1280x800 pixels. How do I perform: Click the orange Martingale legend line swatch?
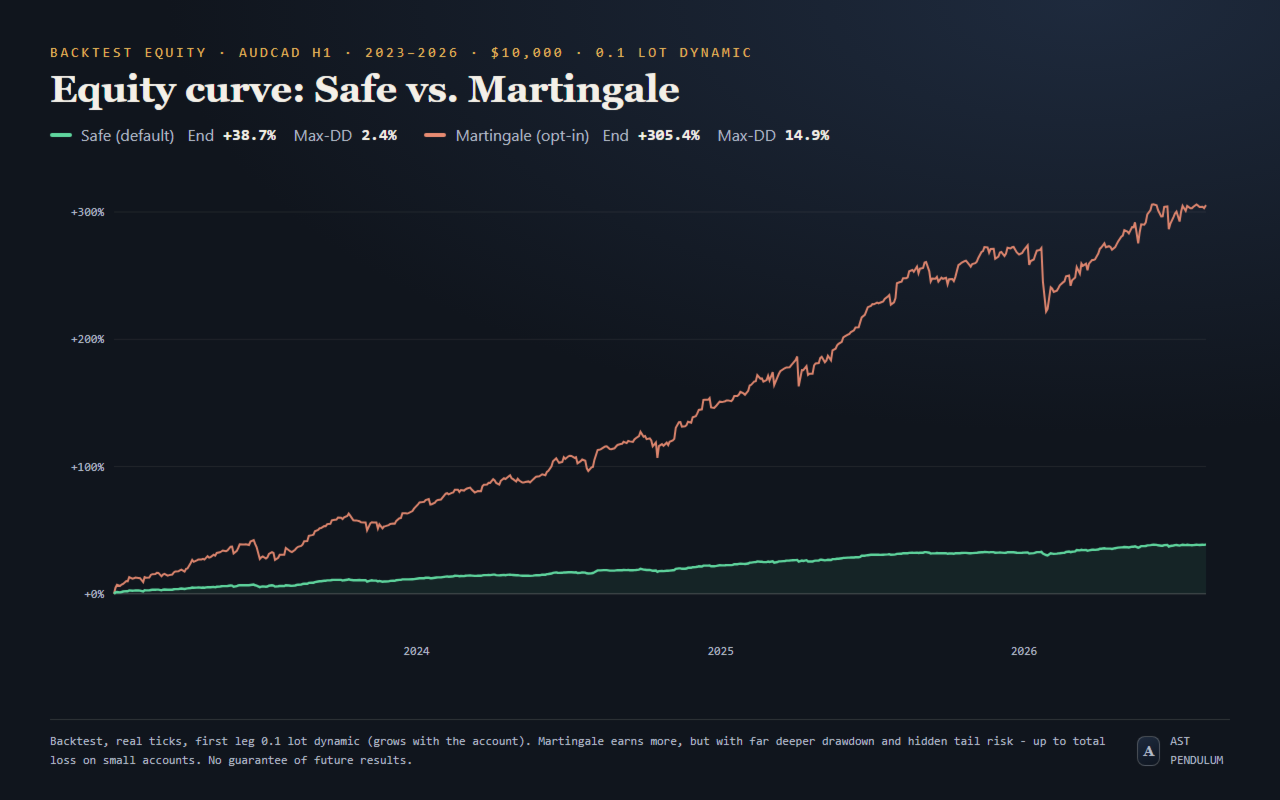pyautogui.click(x=435, y=135)
